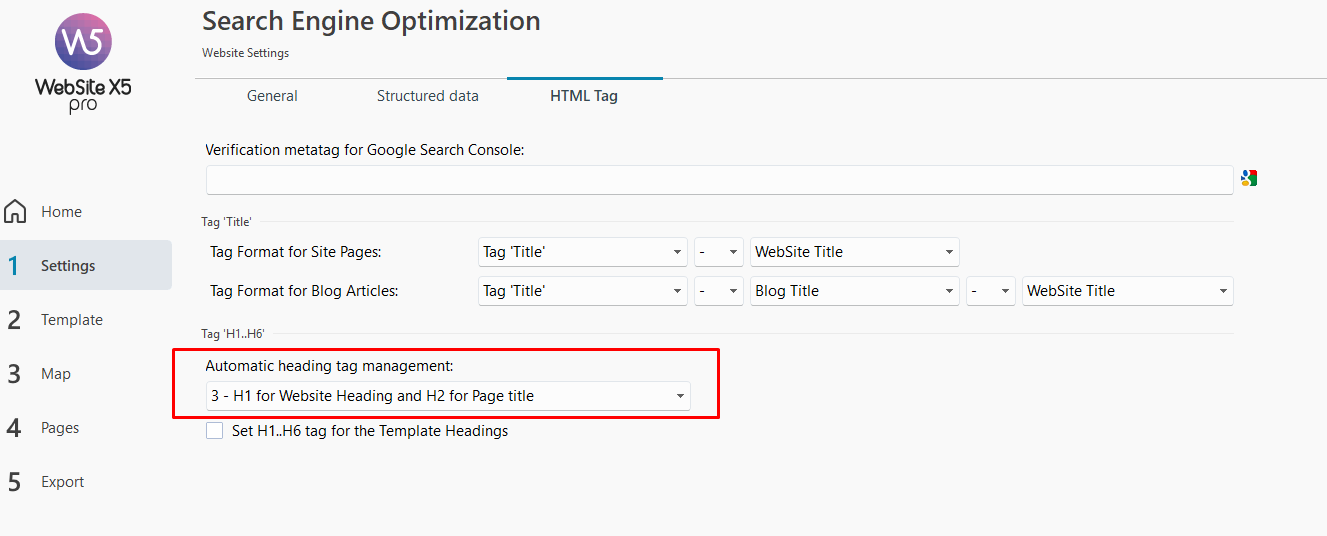The width and height of the screenshot is (1327, 536).
Task: Open Blog Articles first Tag 'Title' dropdown
Action: coord(583,291)
